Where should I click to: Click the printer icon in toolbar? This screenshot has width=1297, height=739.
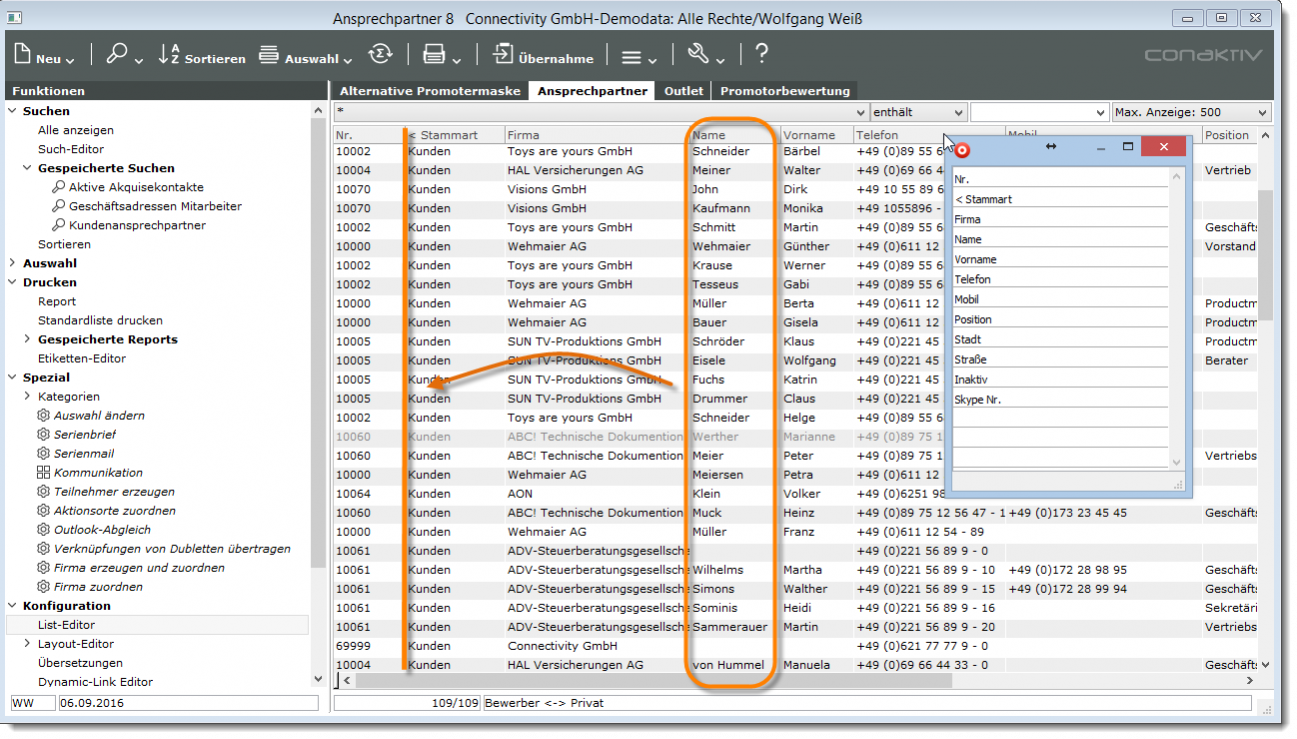(x=433, y=56)
